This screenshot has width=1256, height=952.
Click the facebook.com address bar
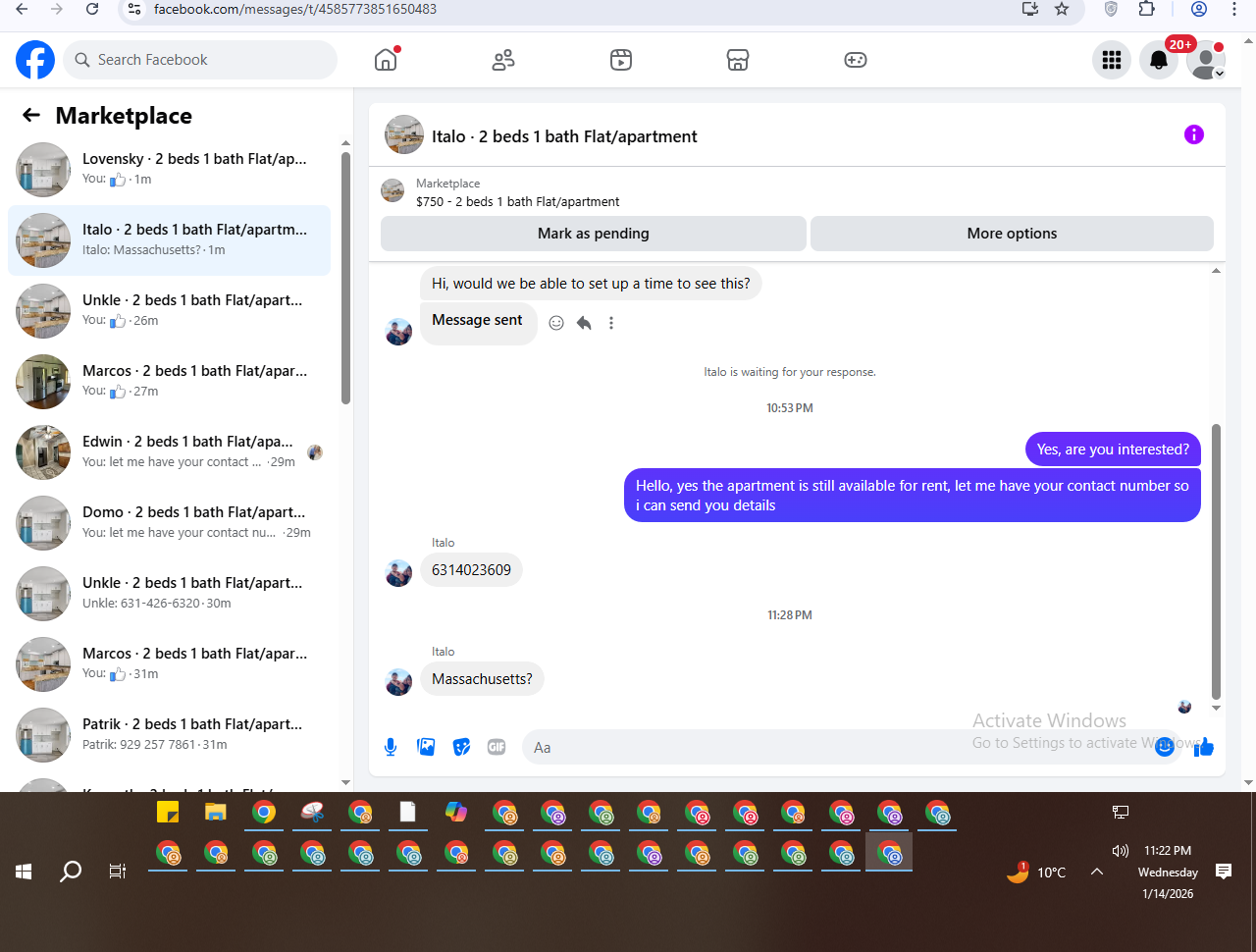coord(569,9)
